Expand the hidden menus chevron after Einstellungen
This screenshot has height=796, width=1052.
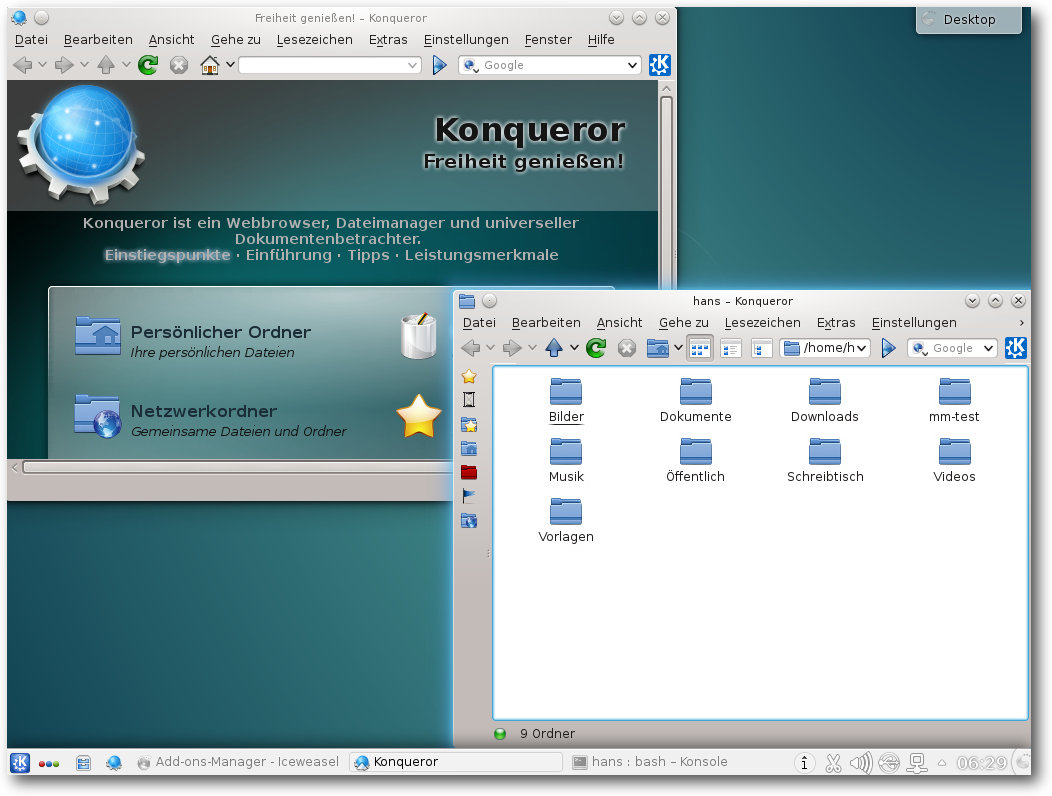(1021, 323)
